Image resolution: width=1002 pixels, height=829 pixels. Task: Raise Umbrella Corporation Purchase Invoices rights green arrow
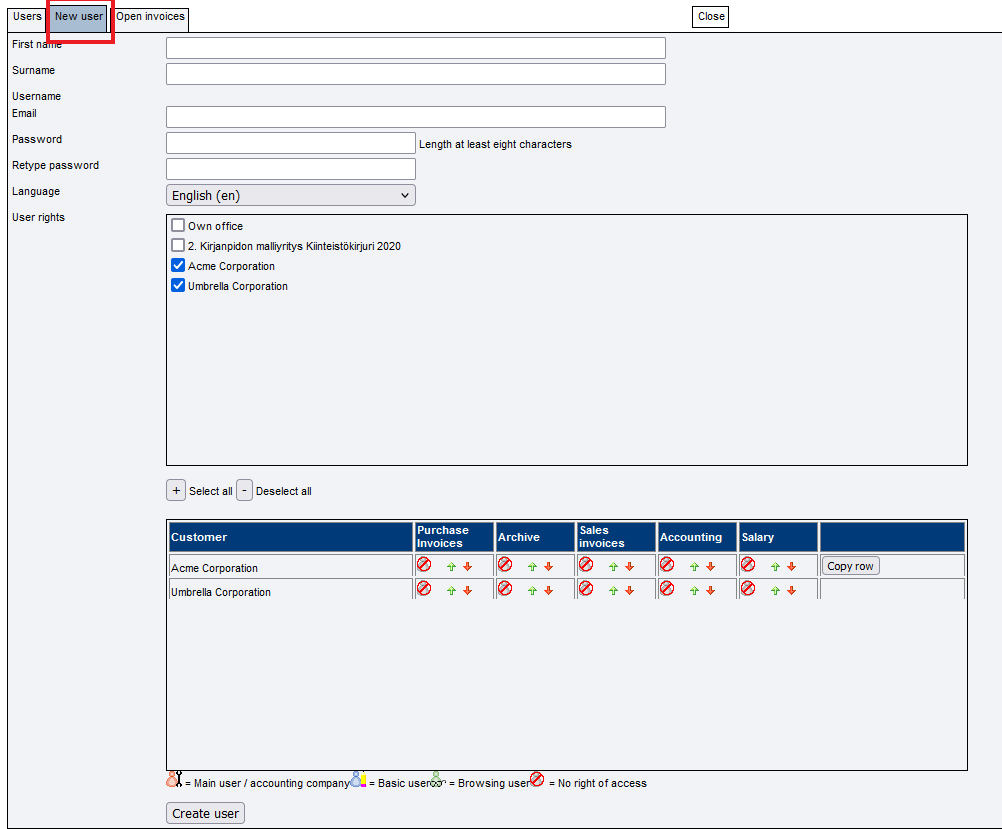[x=451, y=591]
